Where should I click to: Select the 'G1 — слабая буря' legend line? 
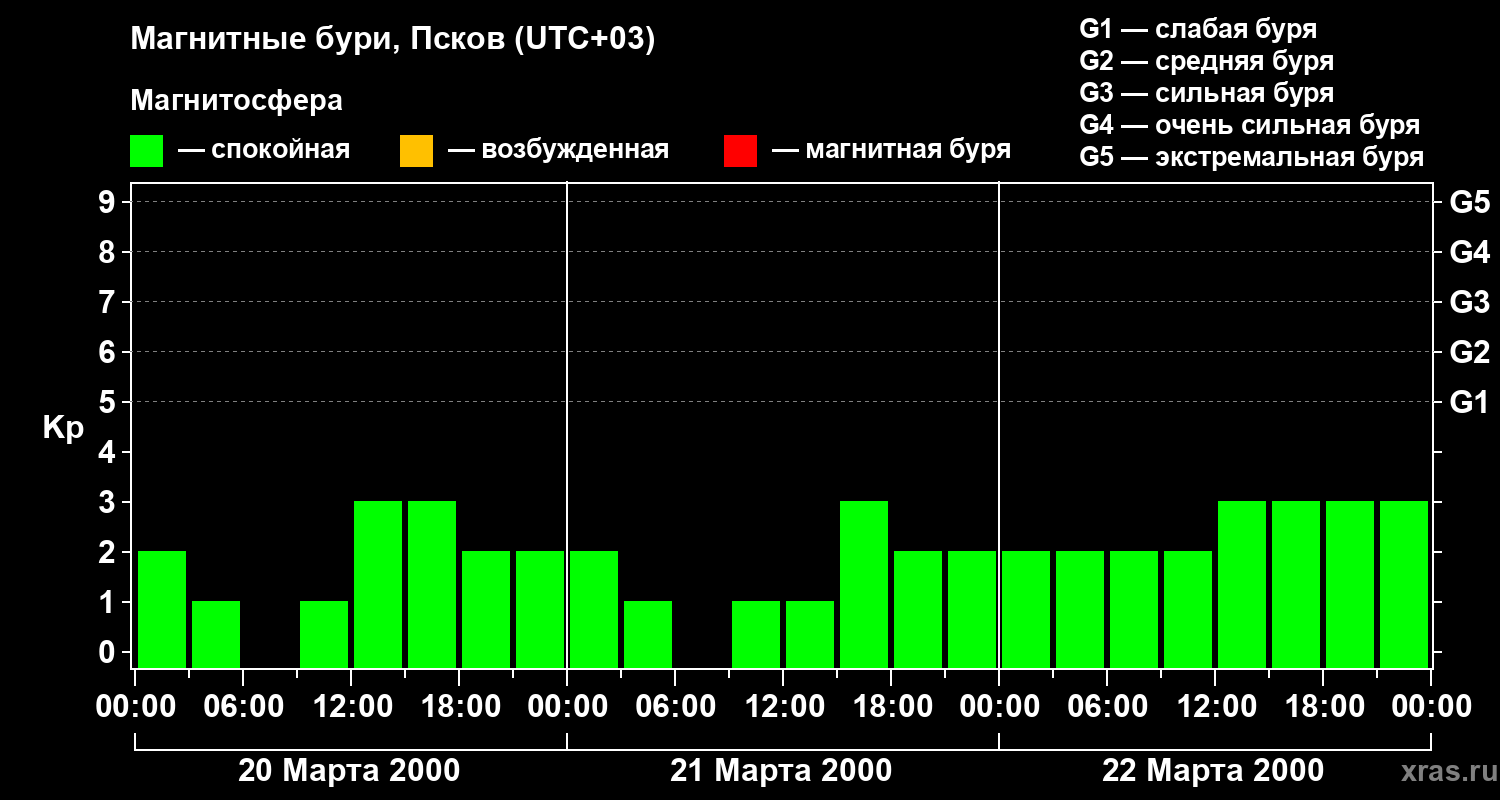[1198, 29]
